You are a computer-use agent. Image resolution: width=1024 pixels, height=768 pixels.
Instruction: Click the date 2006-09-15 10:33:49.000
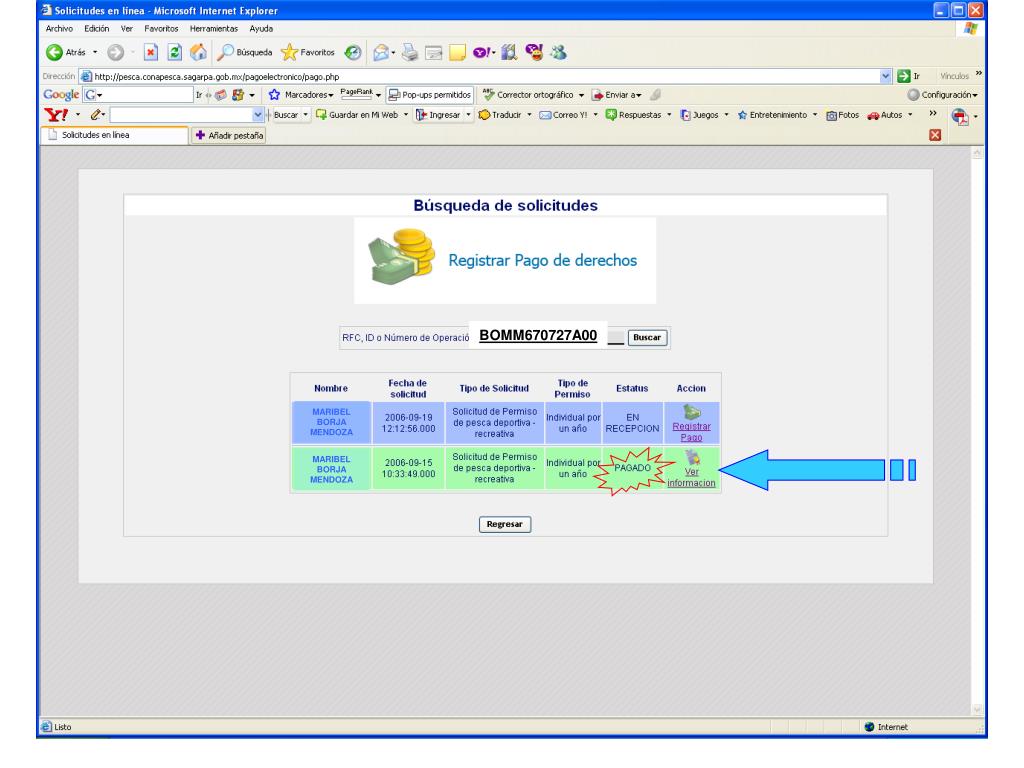408,468
